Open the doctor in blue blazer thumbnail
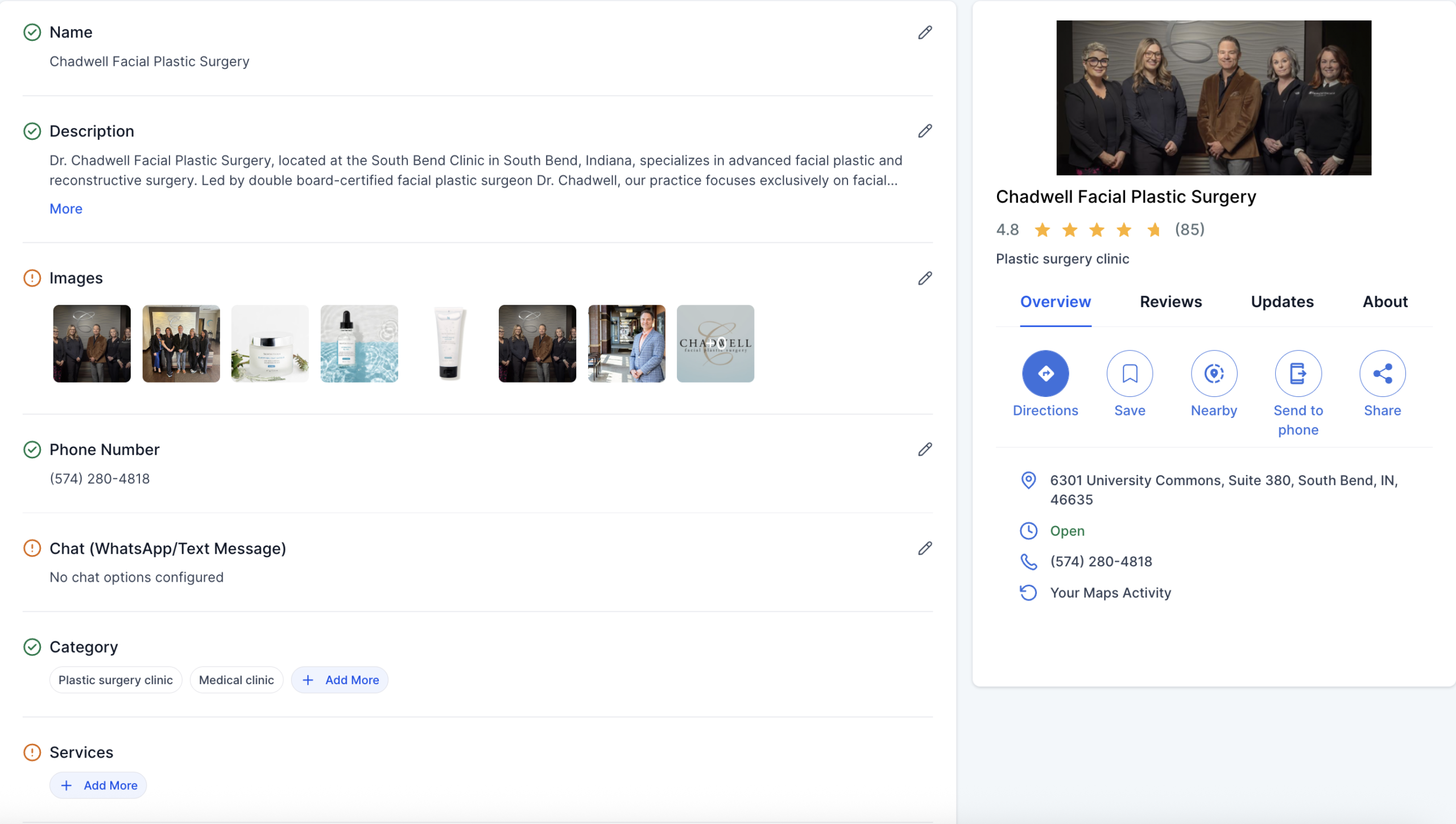The height and width of the screenshot is (824, 1456). 627,343
